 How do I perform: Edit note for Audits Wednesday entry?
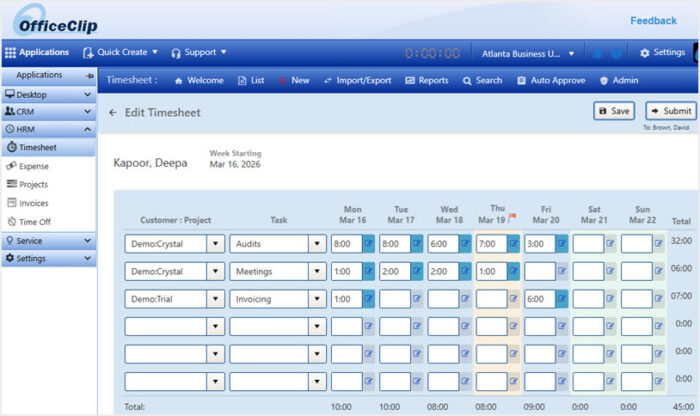point(465,244)
